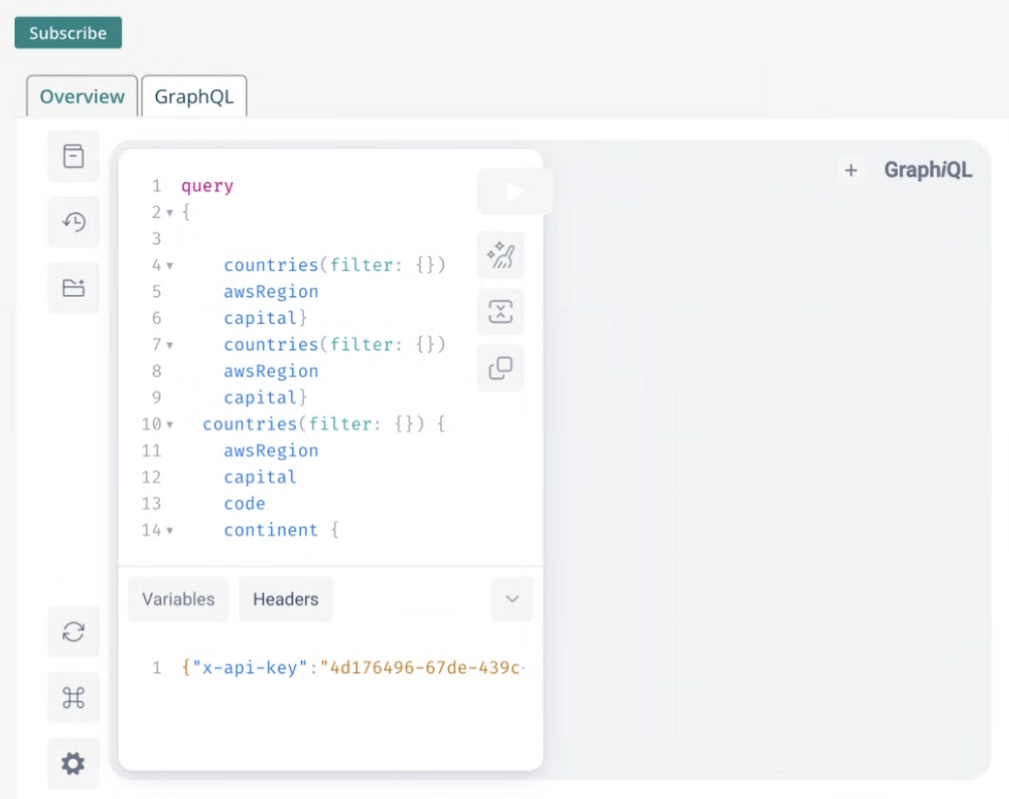1009x799 pixels.
Task: Collapse the query block fold arrow on line 2
Action: click(170, 213)
